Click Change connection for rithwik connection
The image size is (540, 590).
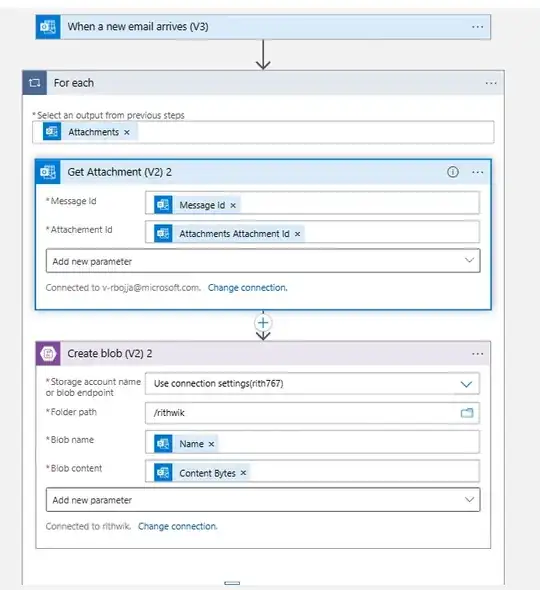click(x=178, y=526)
